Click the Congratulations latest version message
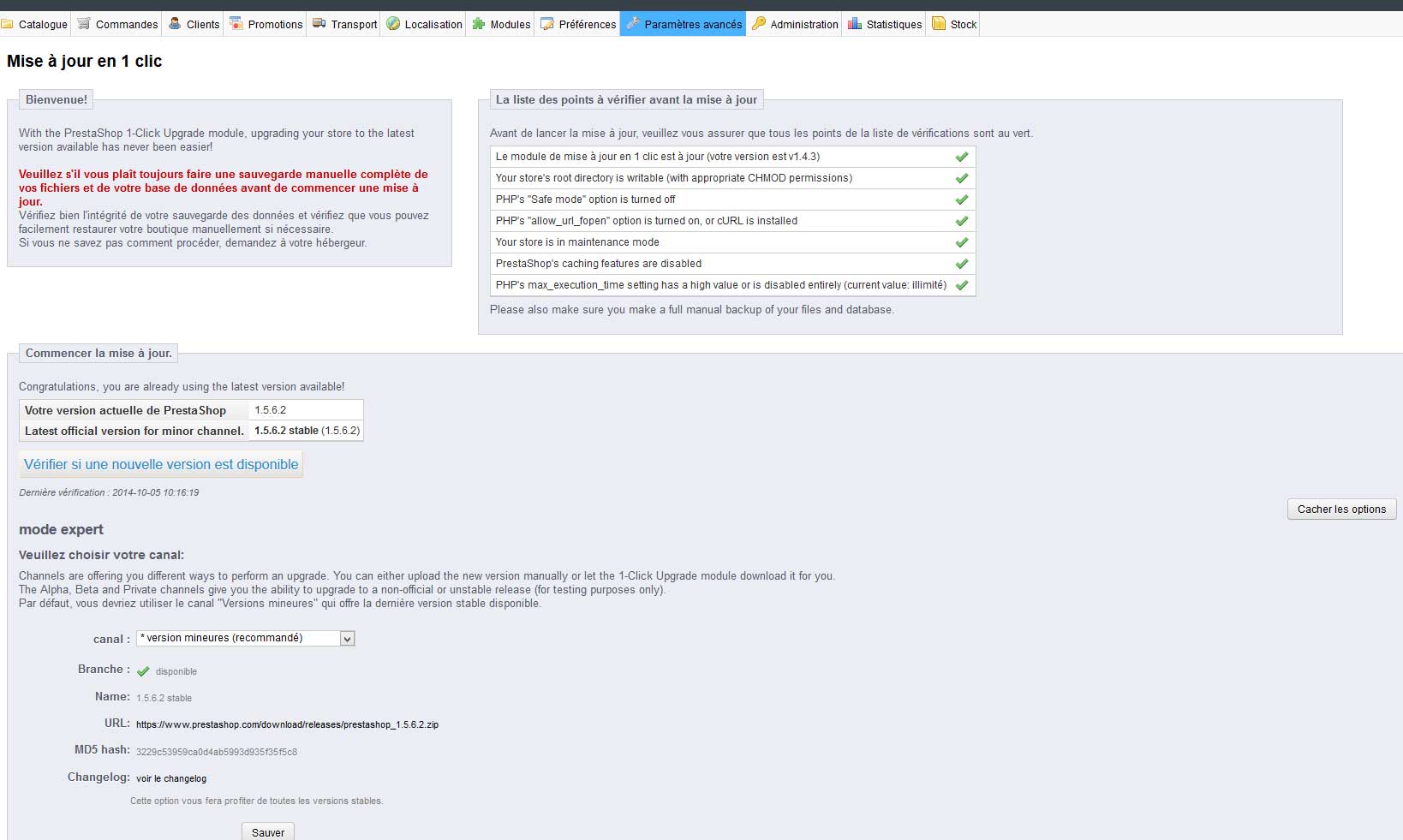The image size is (1403, 840). (x=182, y=386)
